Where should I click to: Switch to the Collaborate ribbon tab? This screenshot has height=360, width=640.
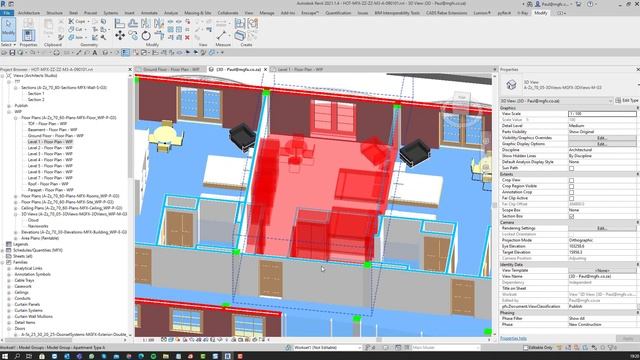pyautogui.click(x=228, y=13)
